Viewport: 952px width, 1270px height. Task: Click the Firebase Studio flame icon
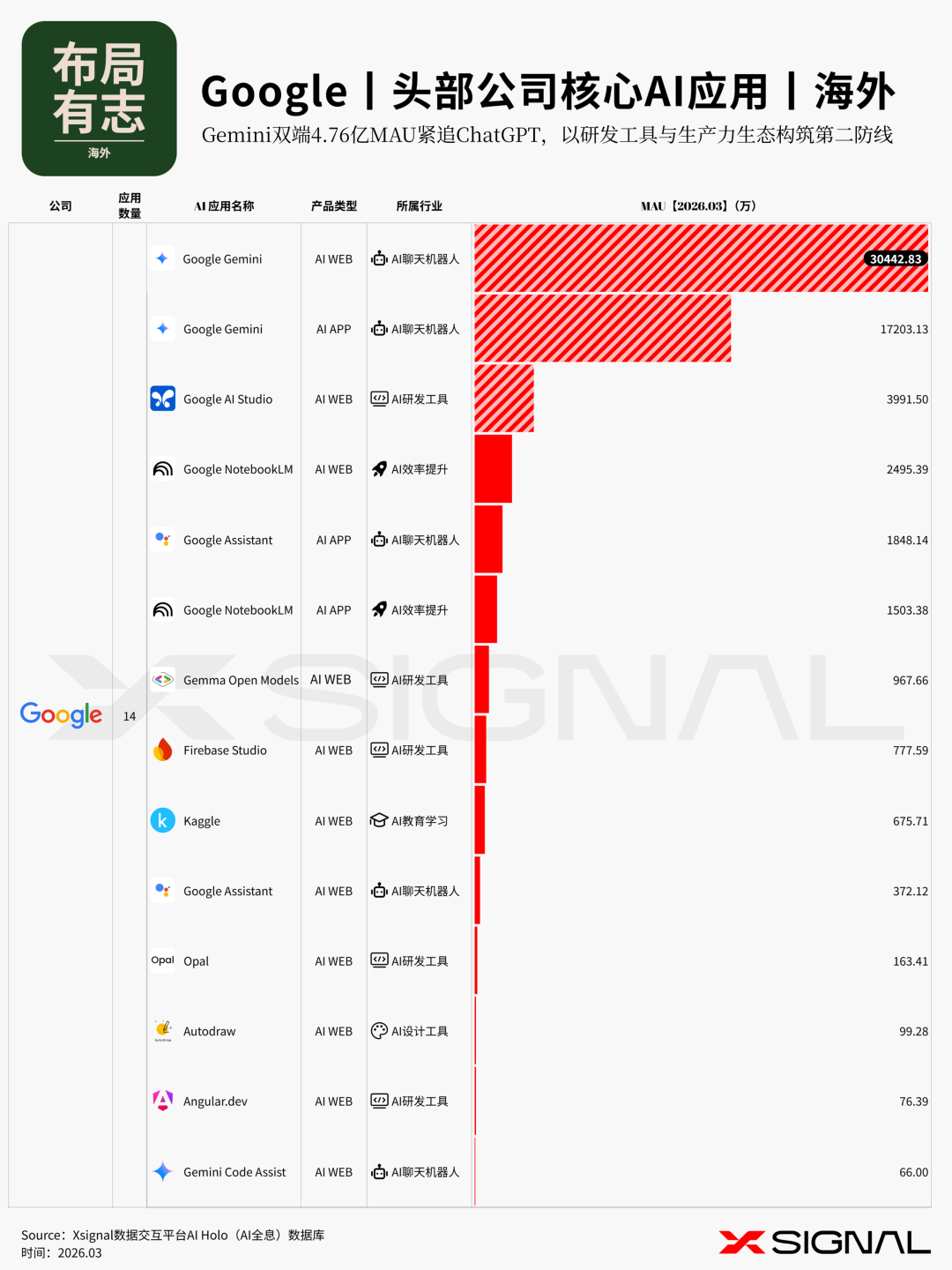pos(163,750)
